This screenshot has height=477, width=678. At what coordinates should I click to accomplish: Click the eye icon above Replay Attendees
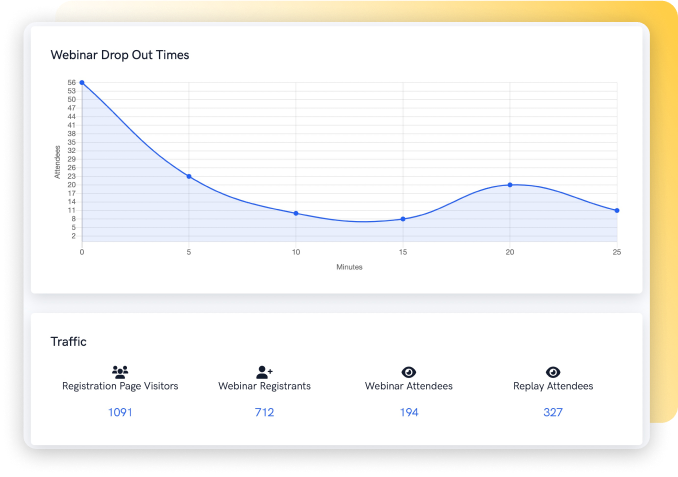click(553, 371)
